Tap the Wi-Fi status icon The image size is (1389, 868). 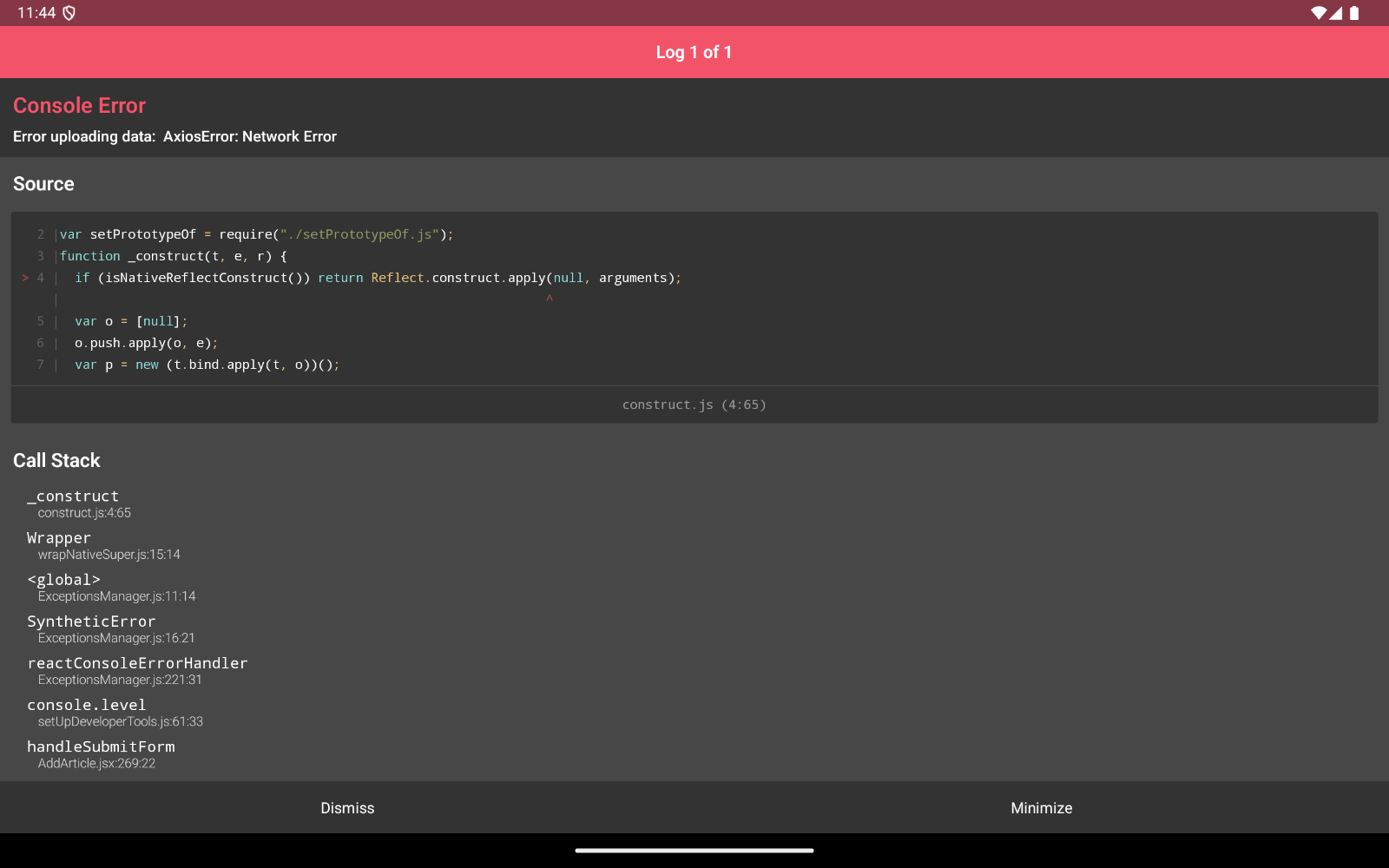(1319, 13)
